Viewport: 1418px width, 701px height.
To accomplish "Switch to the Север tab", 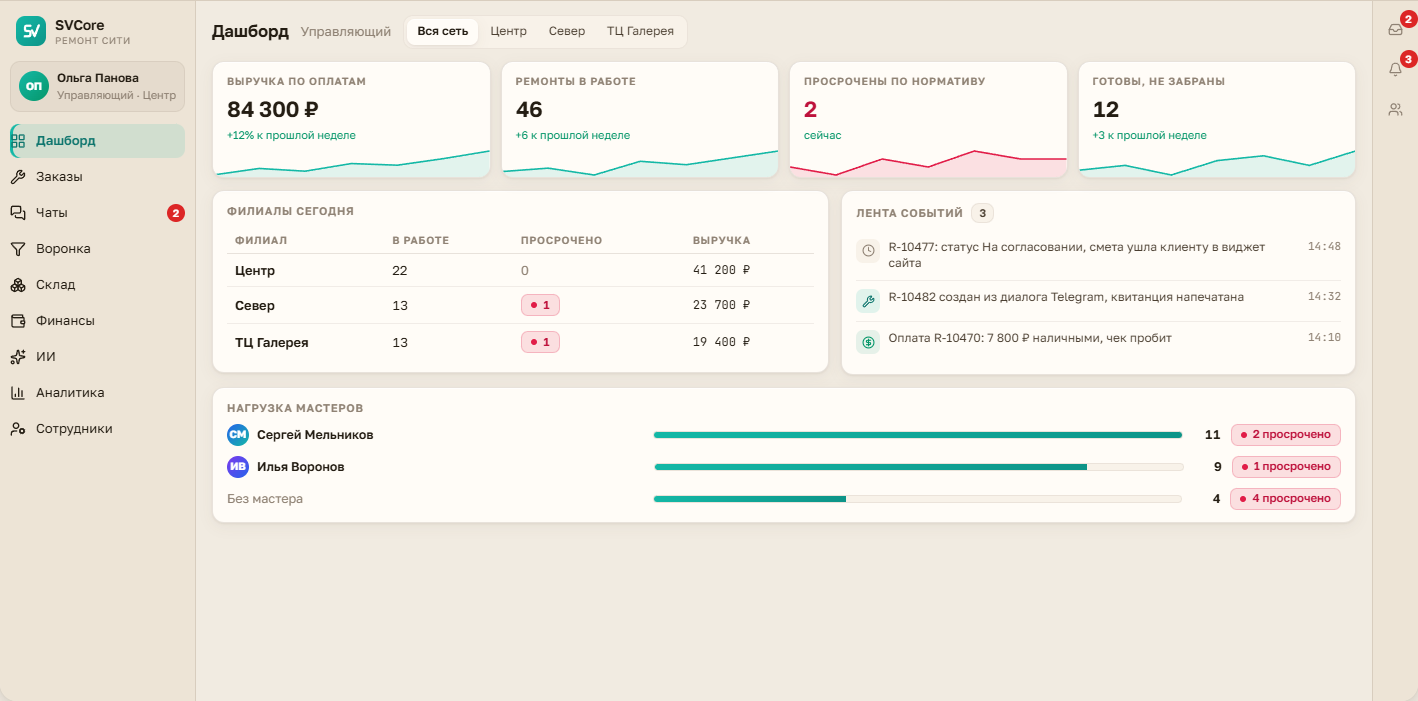I will [x=567, y=31].
